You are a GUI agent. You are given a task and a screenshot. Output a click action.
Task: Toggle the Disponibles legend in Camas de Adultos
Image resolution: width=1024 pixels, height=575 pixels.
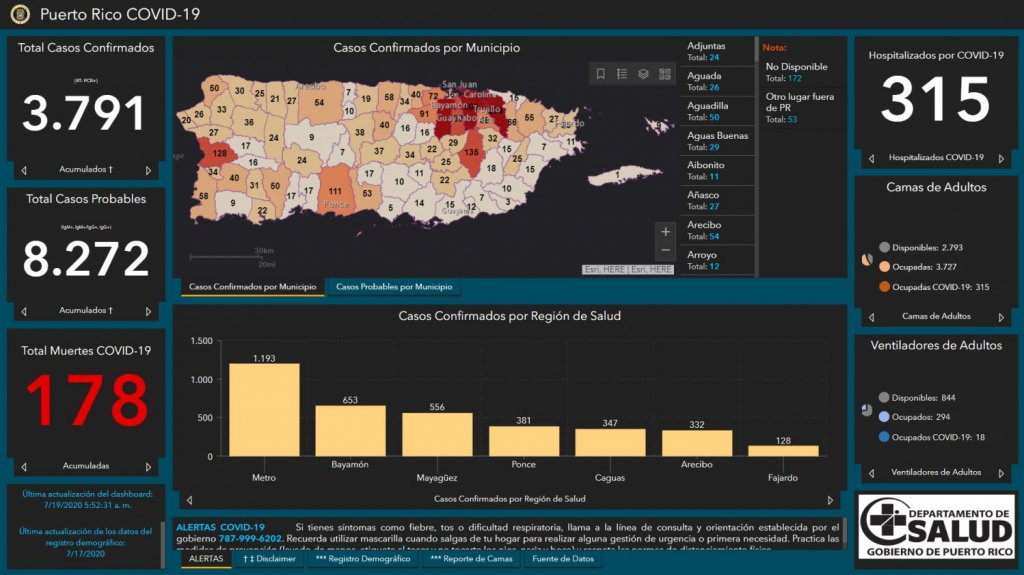pyautogui.click(x=884, y=247)
